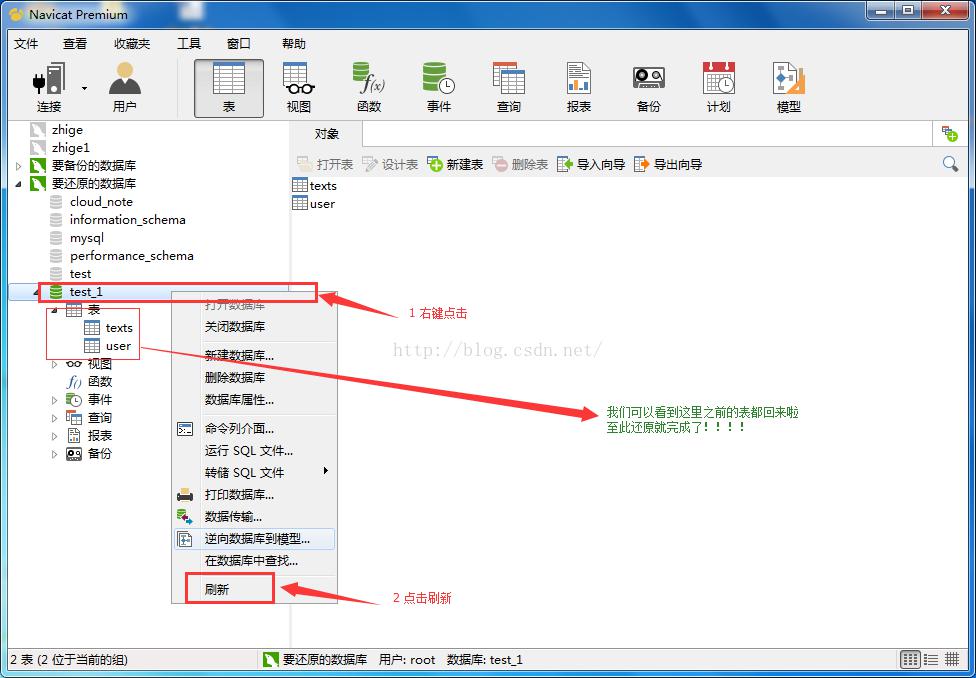Click the 设计表 design table button
The image size is (976, 678).
[x=390, y=164]
